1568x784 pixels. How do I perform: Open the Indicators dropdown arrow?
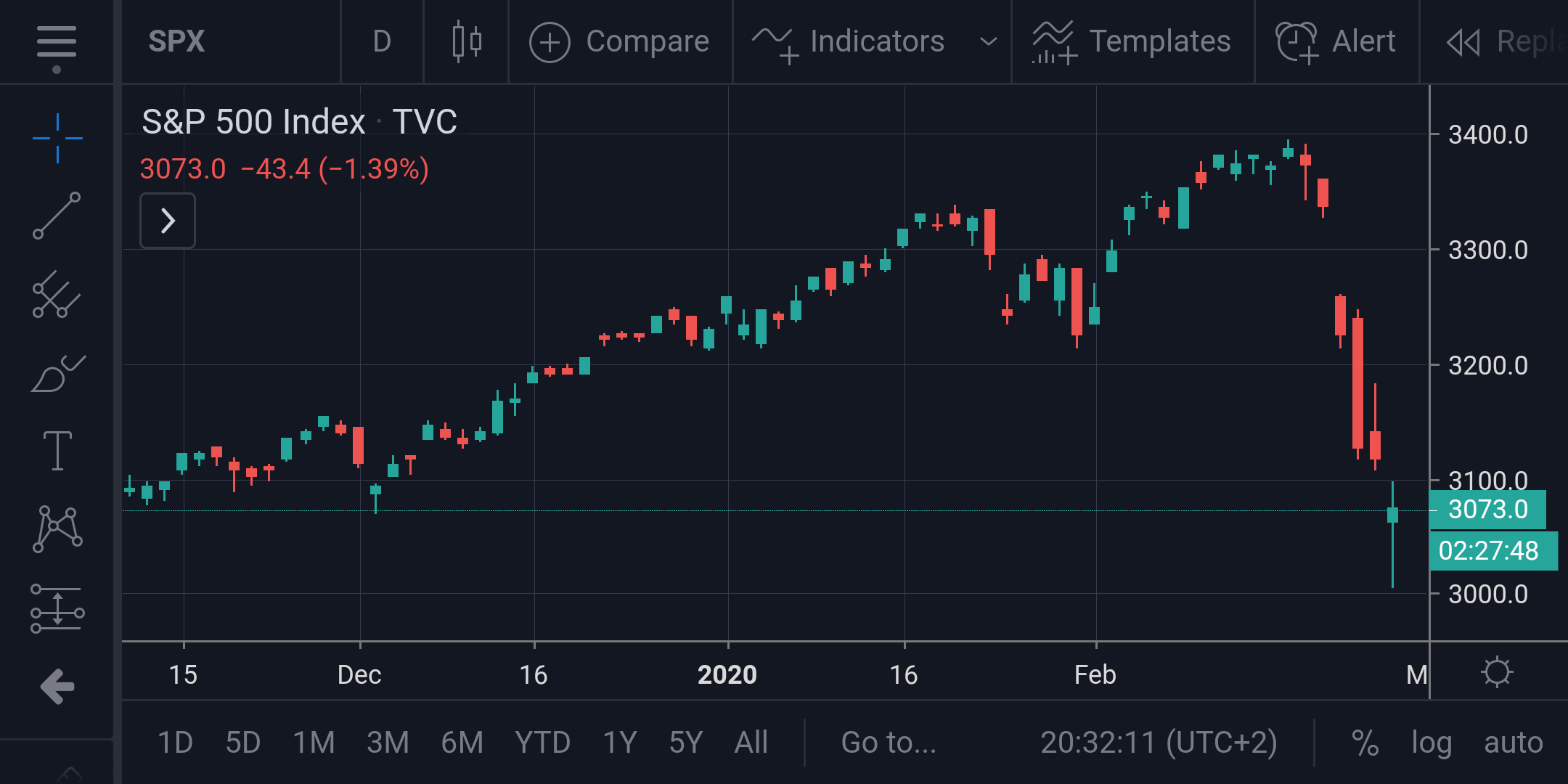click(x=988, y=42)
